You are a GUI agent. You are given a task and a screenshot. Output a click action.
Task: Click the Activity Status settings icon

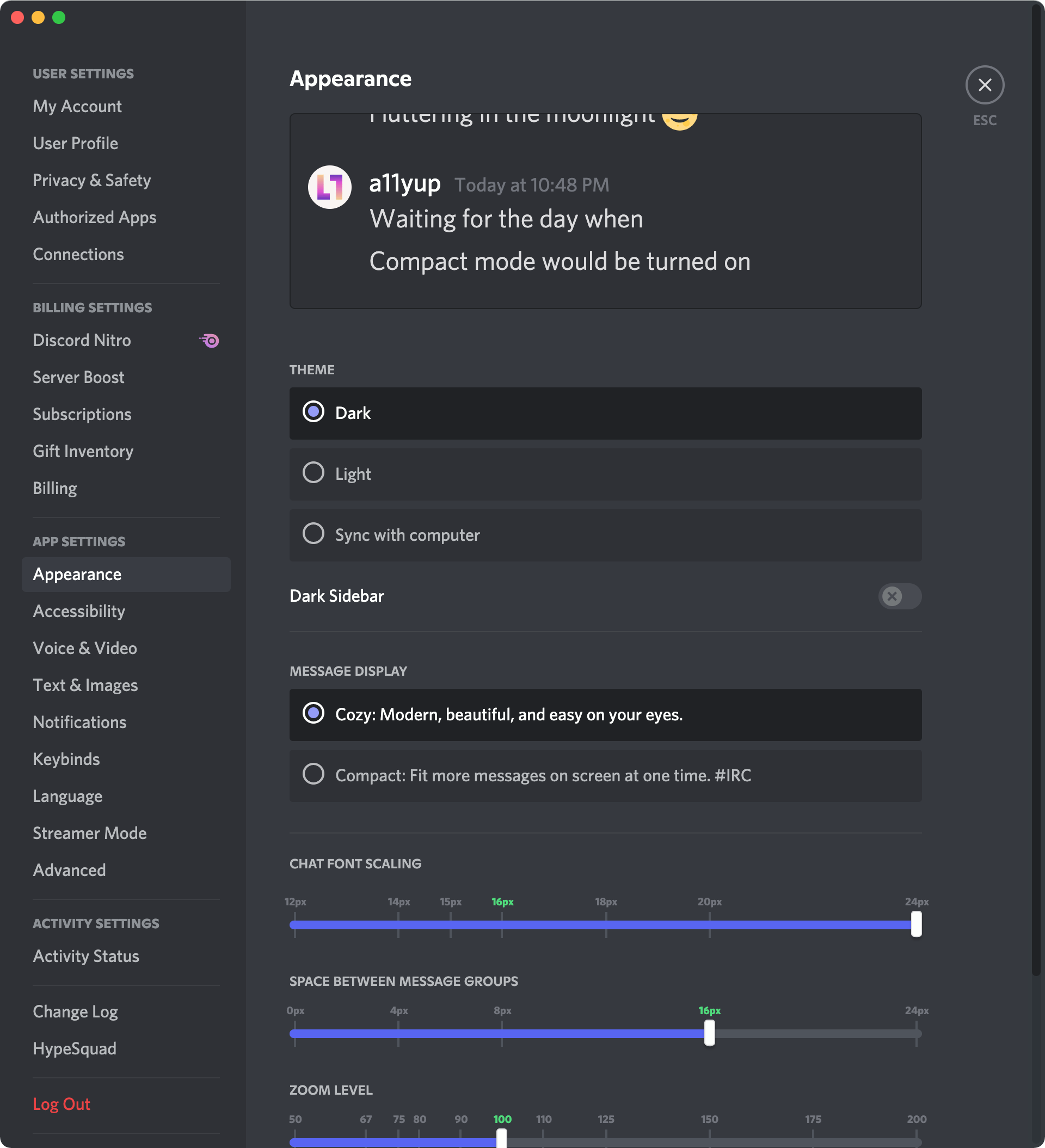pos(86,956)
